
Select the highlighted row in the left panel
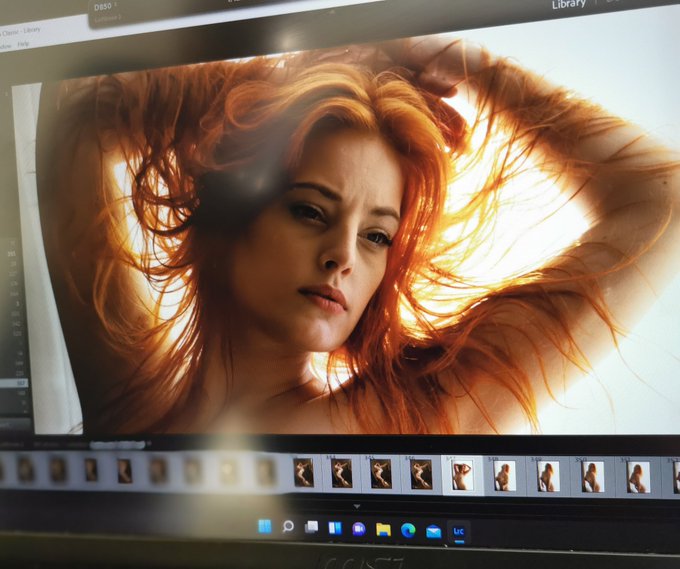(14, 383)
